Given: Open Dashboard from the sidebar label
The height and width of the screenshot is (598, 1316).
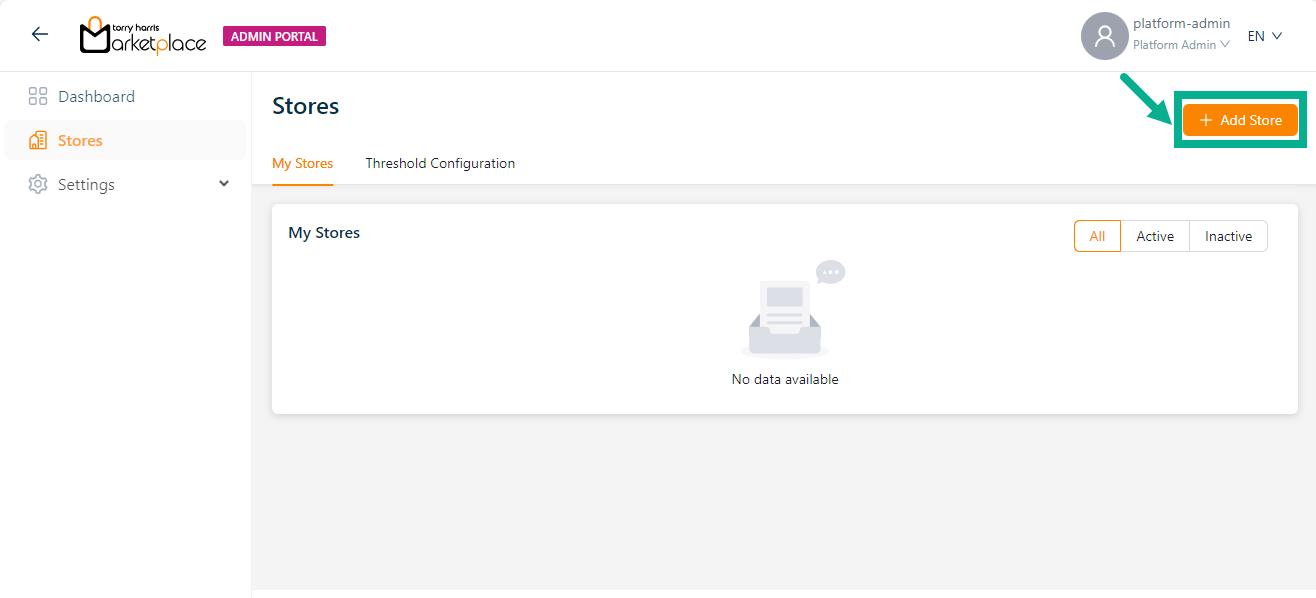Looking at the screenshot, I should pos(96,96).
